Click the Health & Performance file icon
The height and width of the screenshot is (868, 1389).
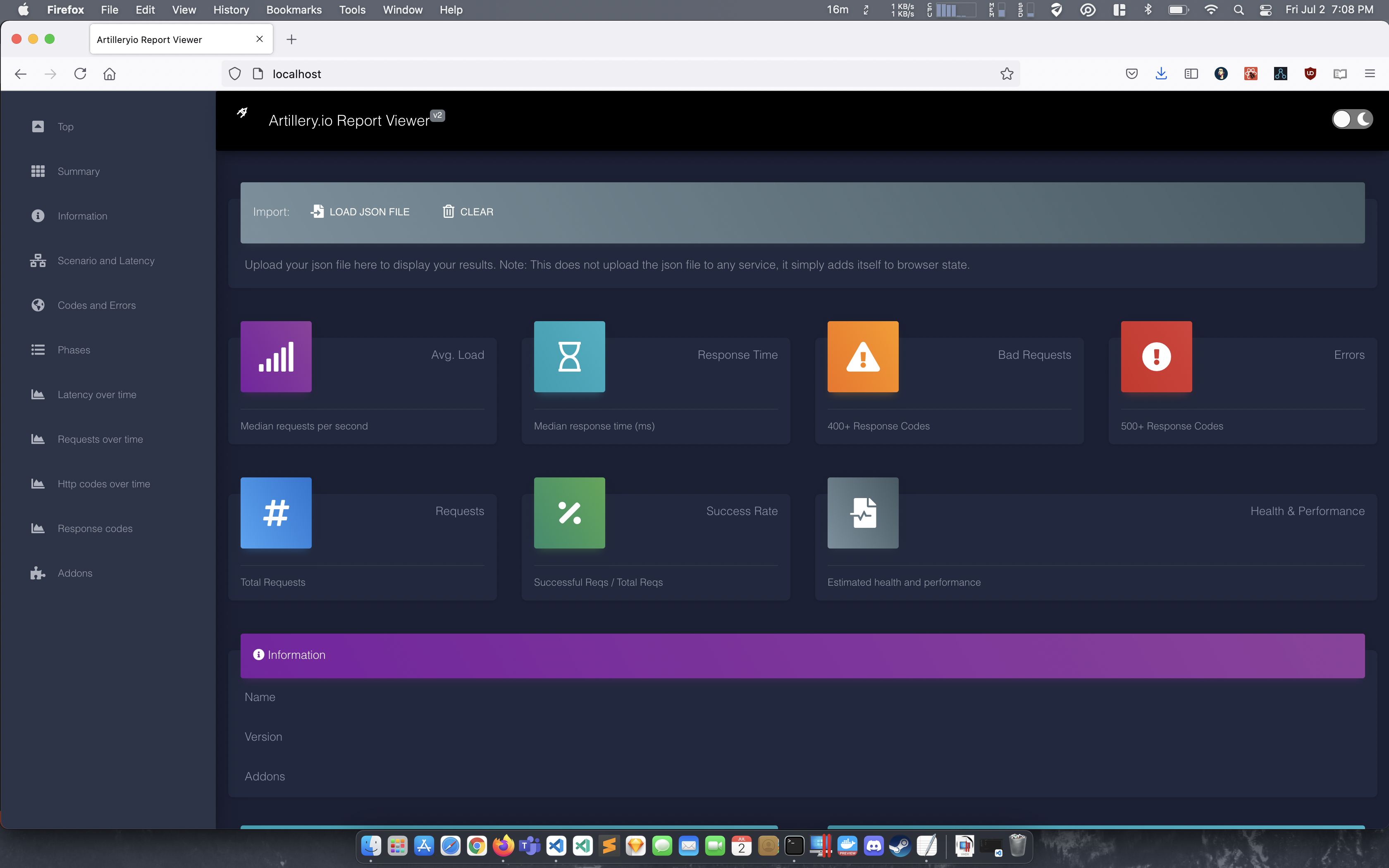pos(863,513)
